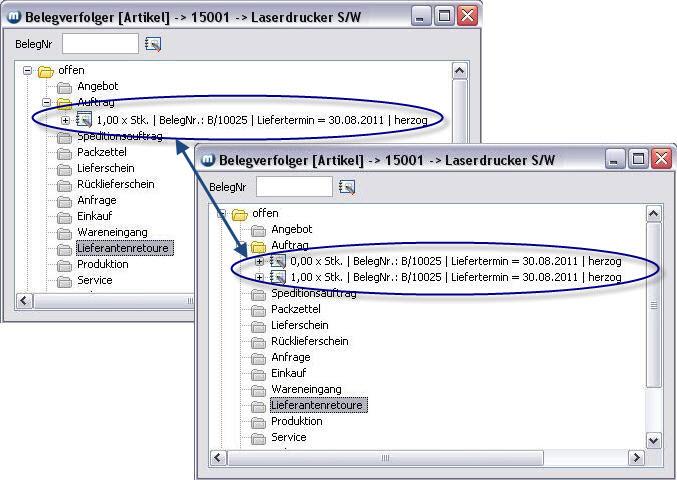Click the search icon beside the back window's BelegNr field
The width and height of the screenshot is (677, 480).
click(153, 44)
